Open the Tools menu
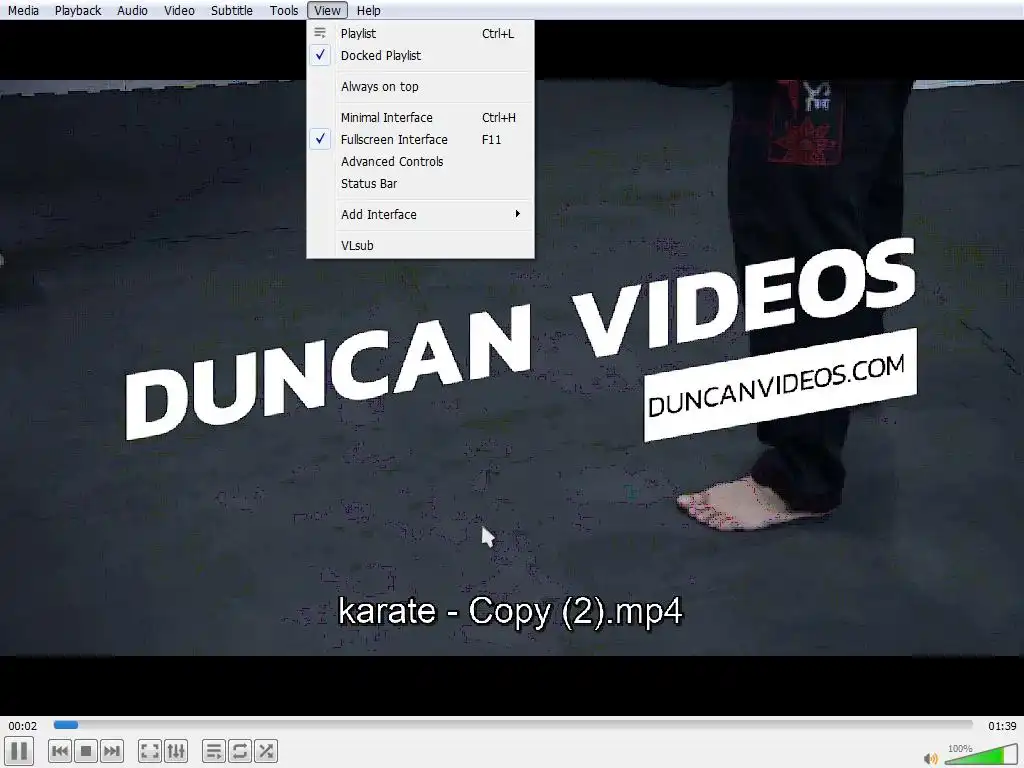Viewport: 1024px width, 768px height. click(x=283, y=10)
